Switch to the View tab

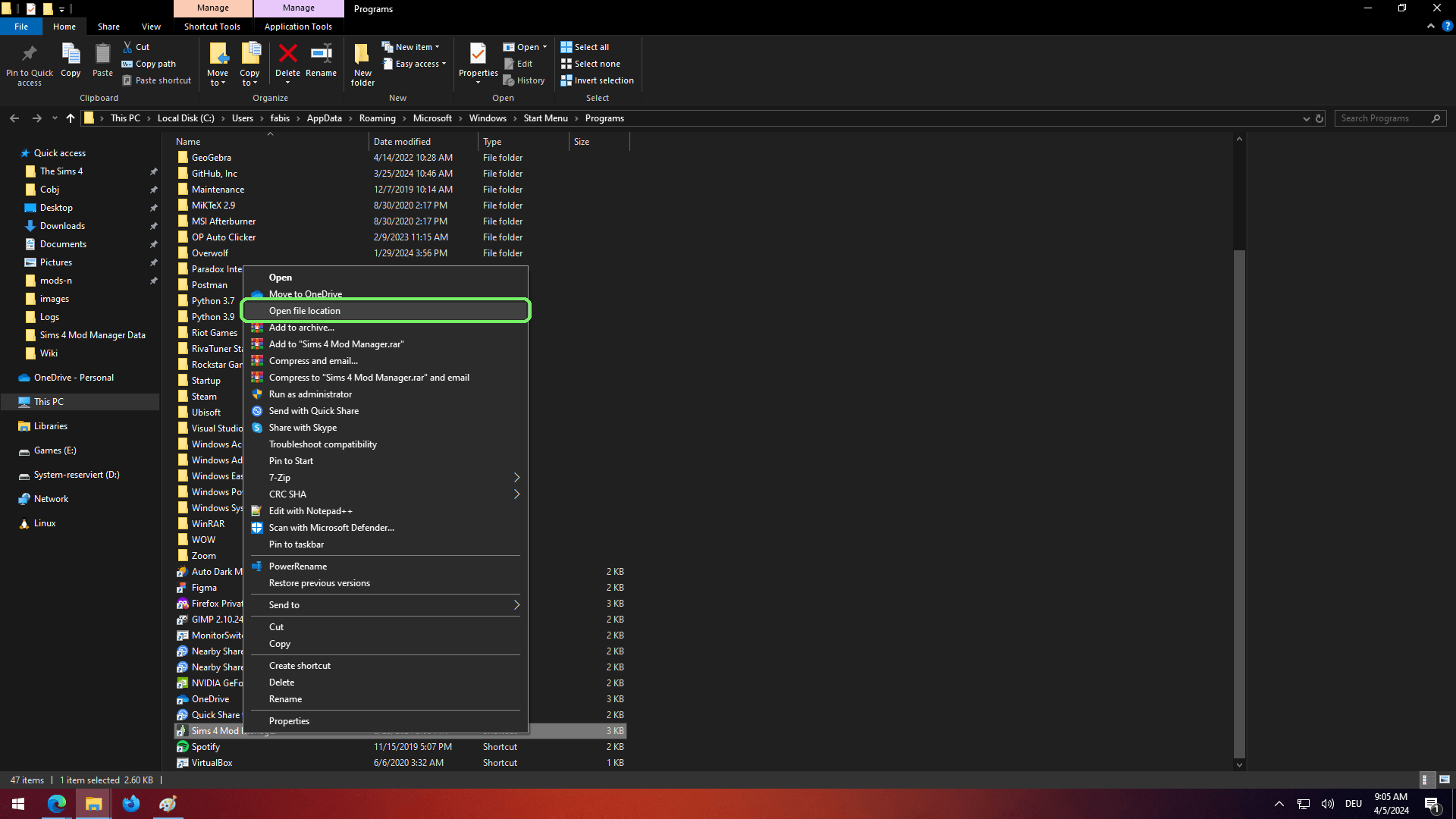(x=151, y=27)
